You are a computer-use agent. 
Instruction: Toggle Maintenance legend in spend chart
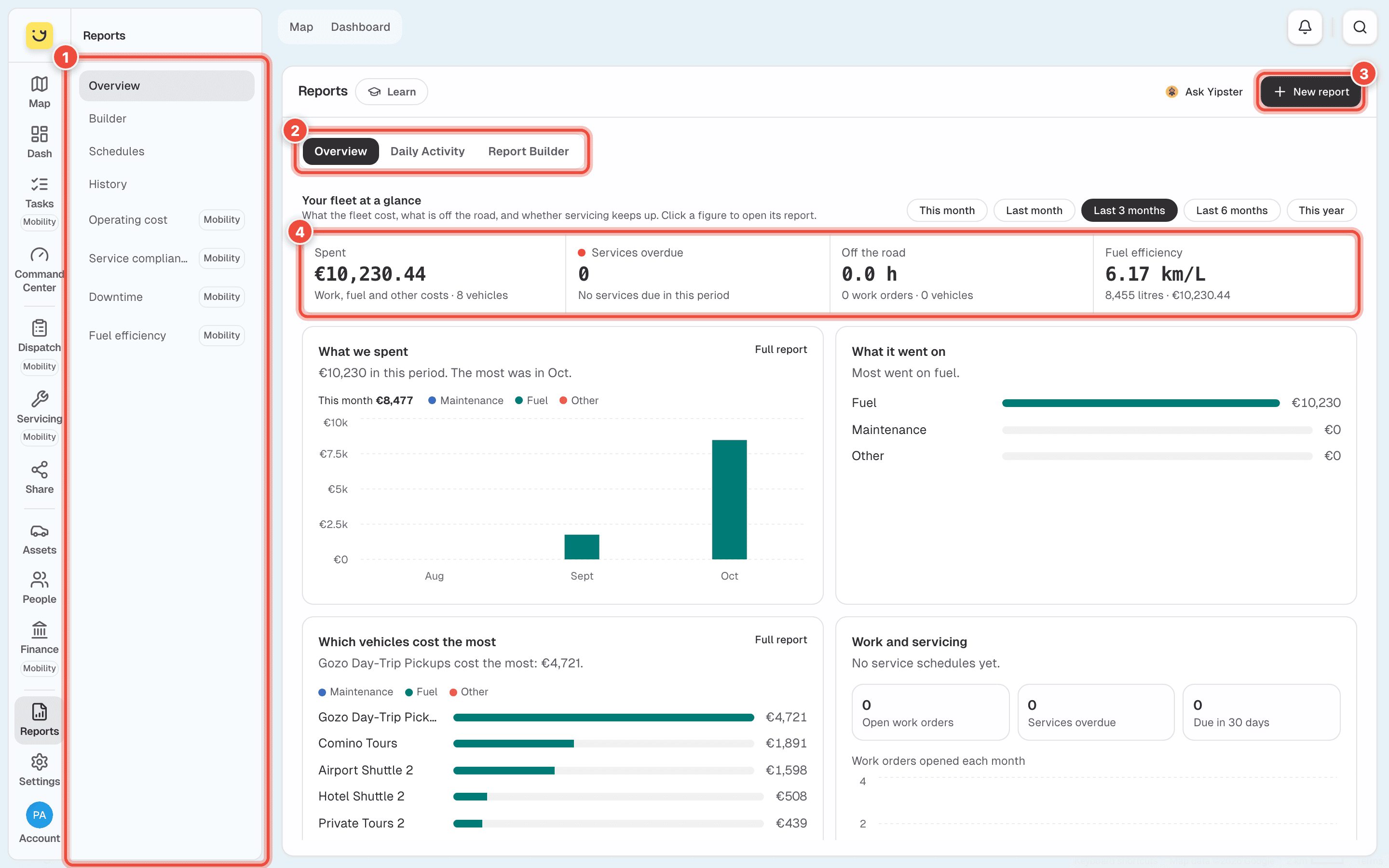point(465,400)
